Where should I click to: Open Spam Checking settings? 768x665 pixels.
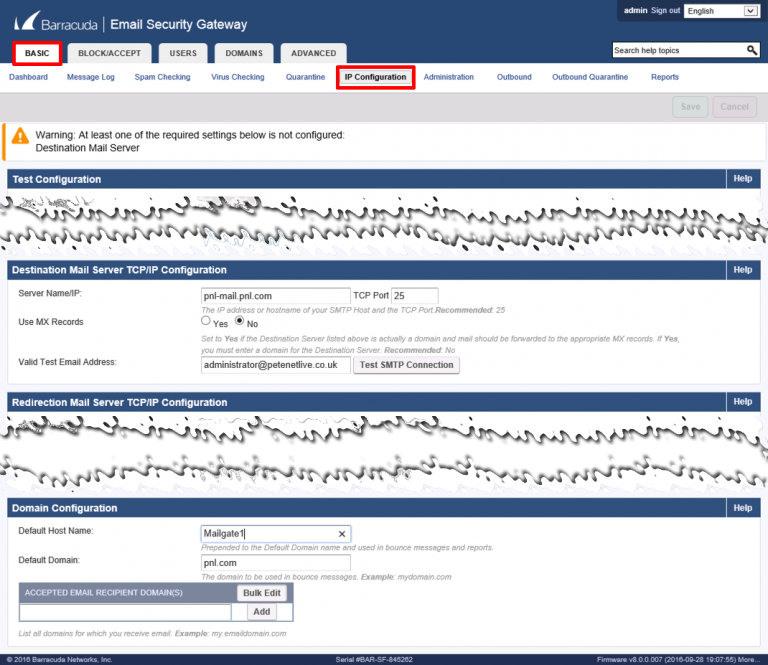(x=162, y=77)
